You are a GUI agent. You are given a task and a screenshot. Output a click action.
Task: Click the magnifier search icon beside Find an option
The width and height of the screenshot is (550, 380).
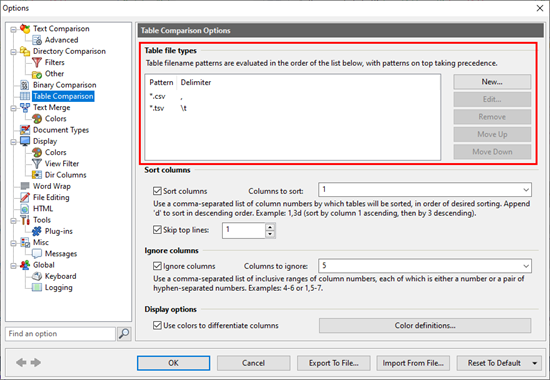124,334
